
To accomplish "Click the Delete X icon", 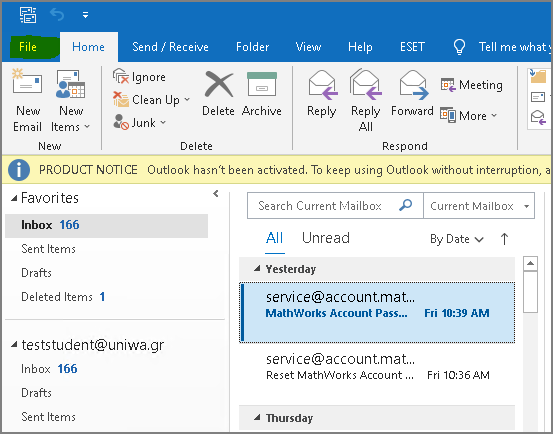I will click(219, 84).
